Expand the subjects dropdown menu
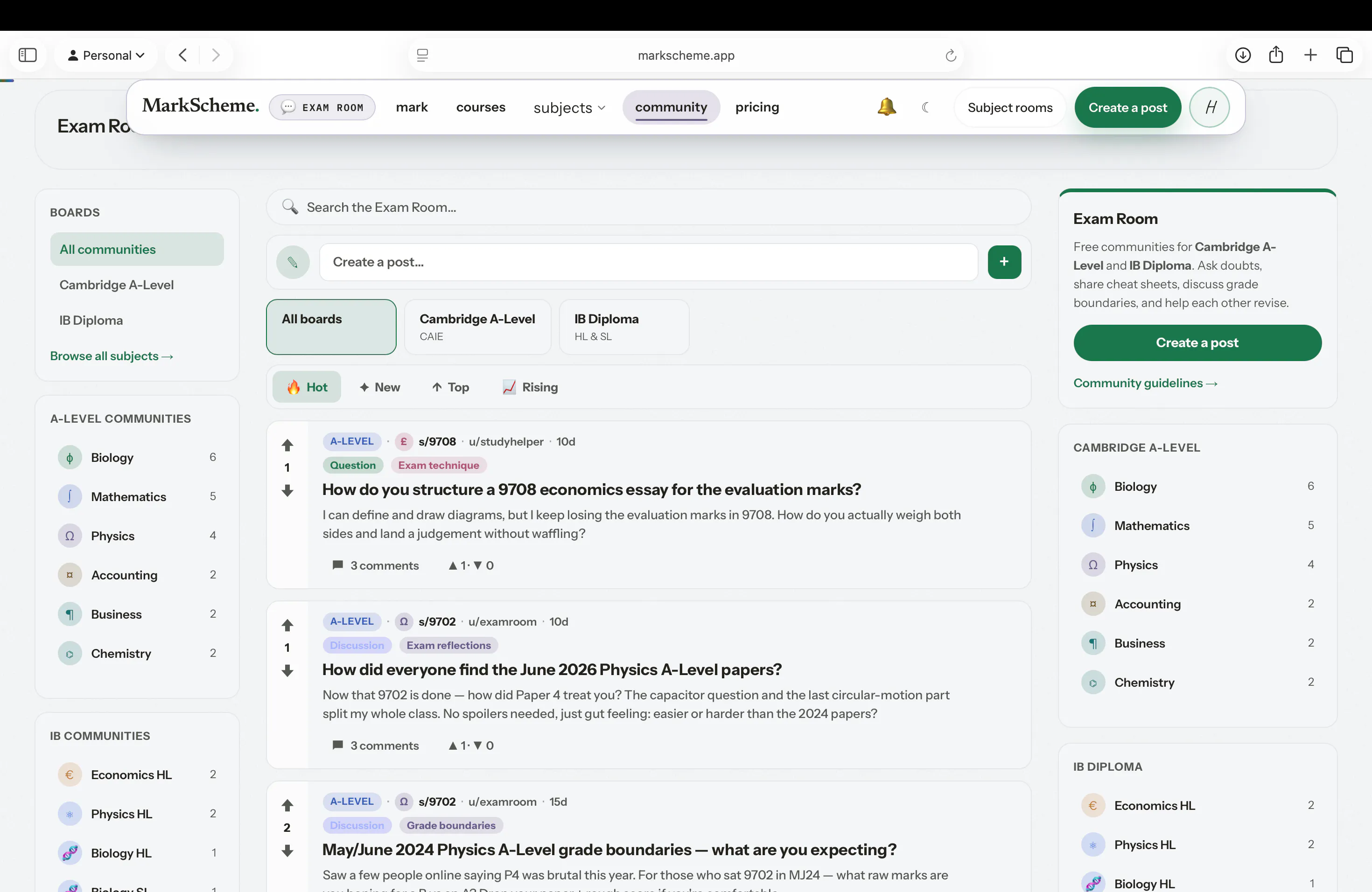Viewport: 1372px width, 892px height. click(x=569, y=107)
